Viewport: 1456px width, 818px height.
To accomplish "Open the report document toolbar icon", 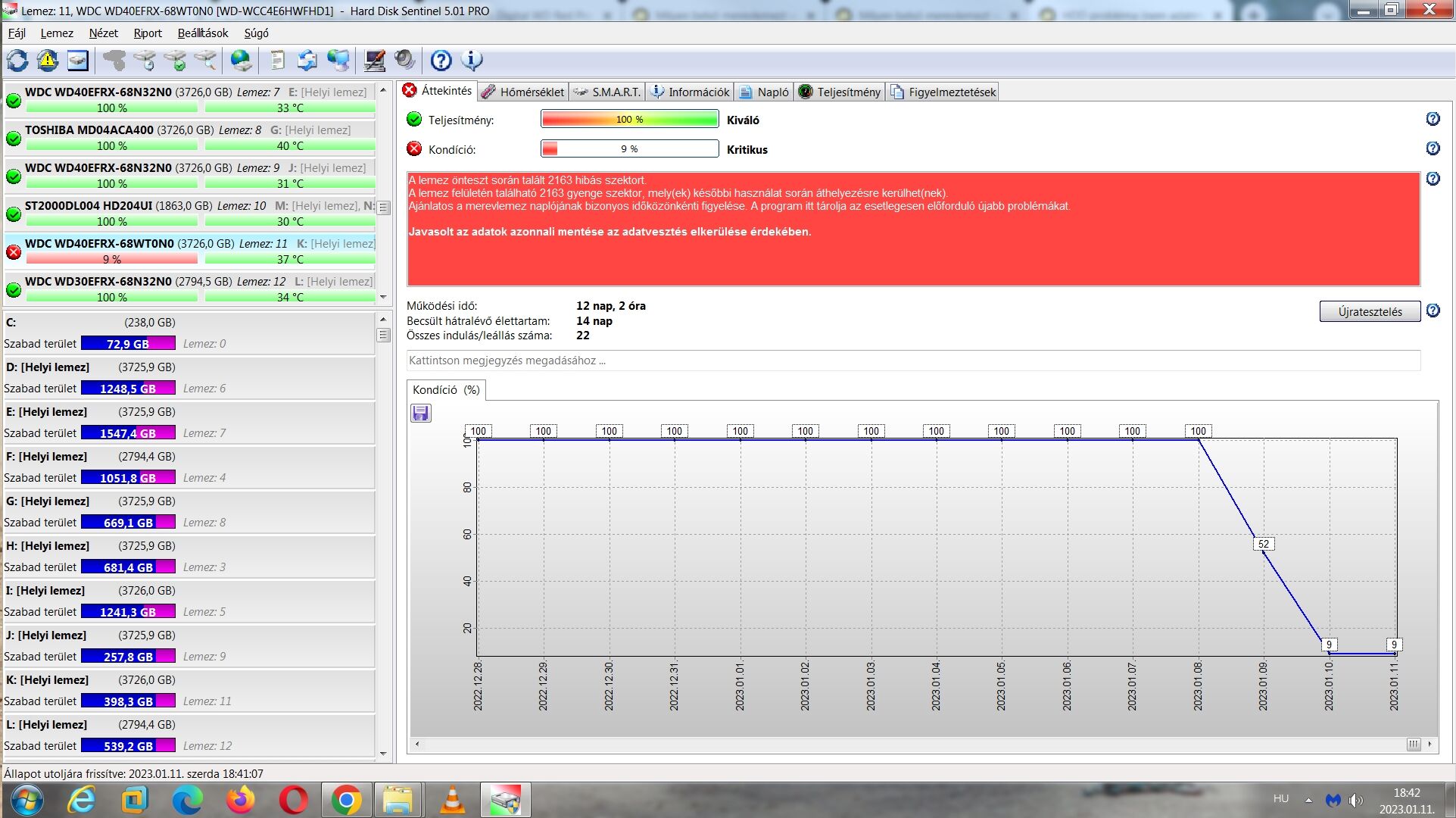I will click(x=278, y=61).
